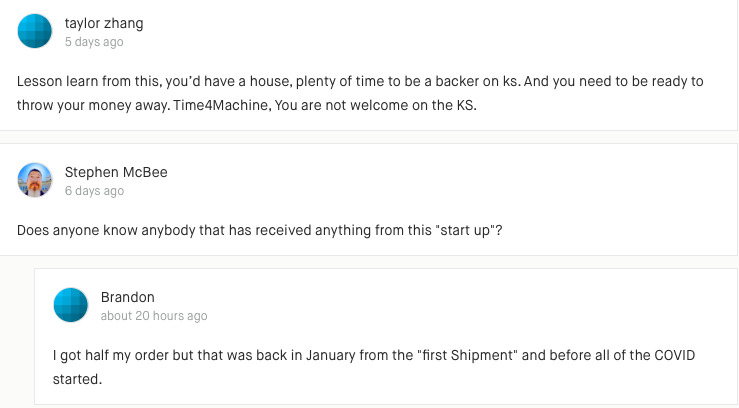Click the "6 days ago" timestamp
Viewport: 739px width, 408px height.
point(94,191)
